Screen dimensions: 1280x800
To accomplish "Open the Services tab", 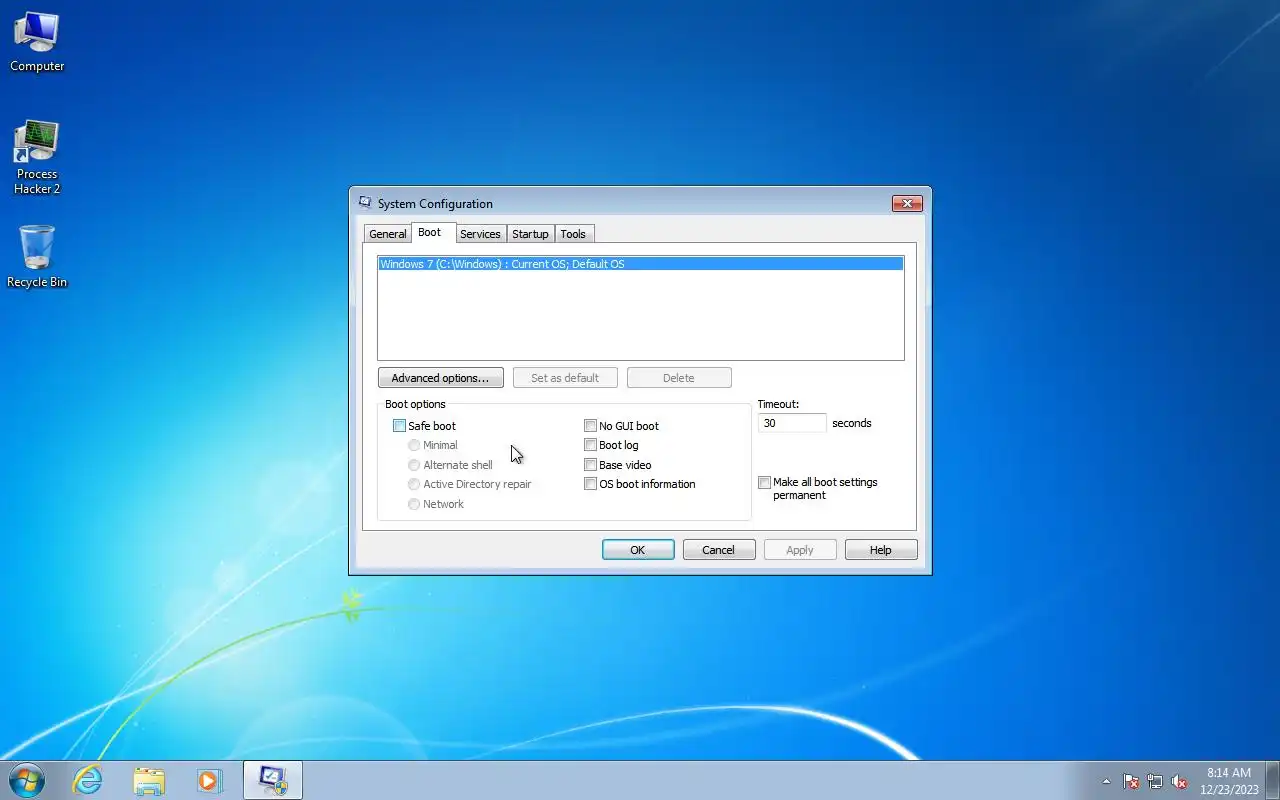I will click(480, 234).
